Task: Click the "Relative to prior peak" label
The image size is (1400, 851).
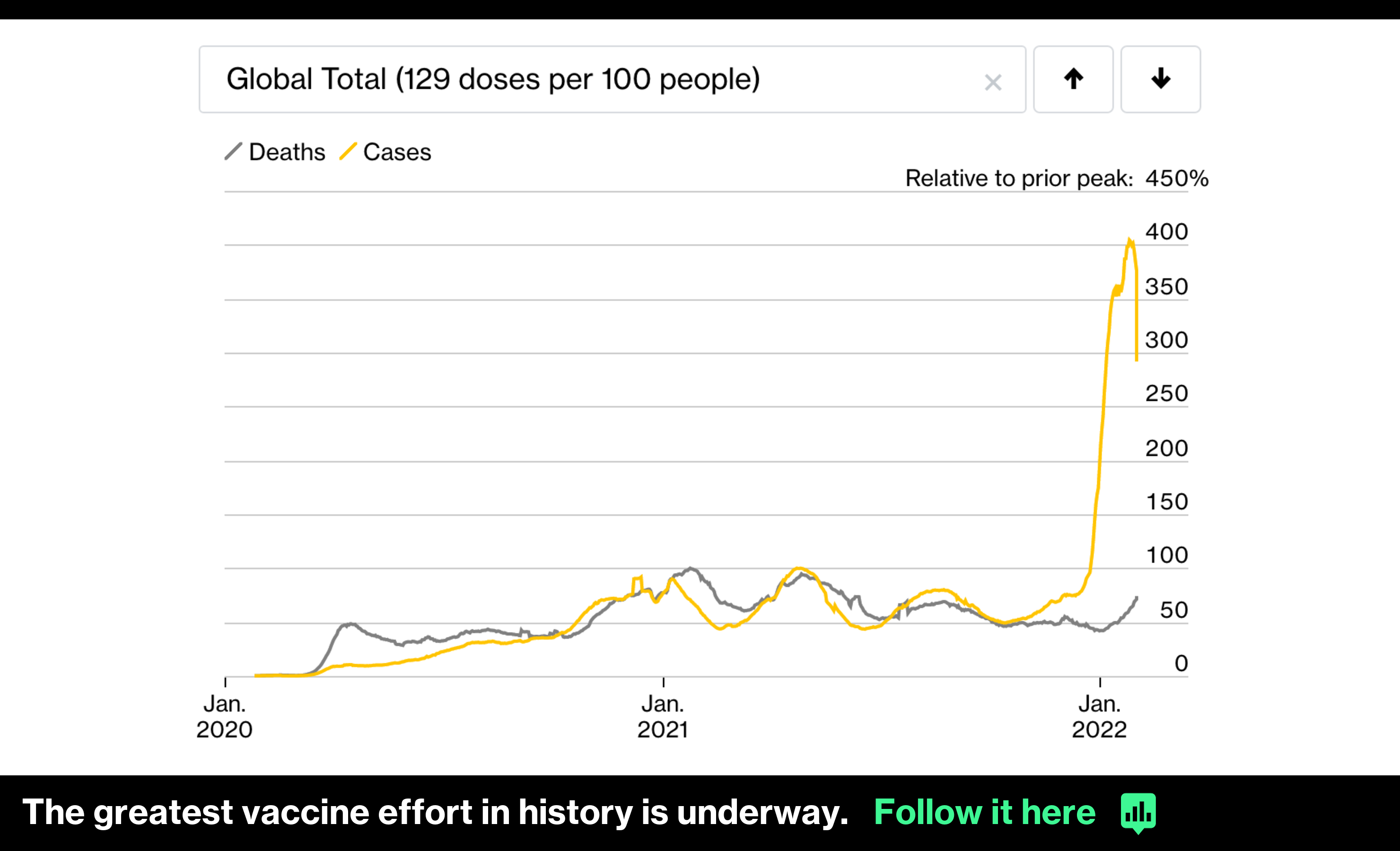Action: pyautogui.click(x=1019, y=178)
